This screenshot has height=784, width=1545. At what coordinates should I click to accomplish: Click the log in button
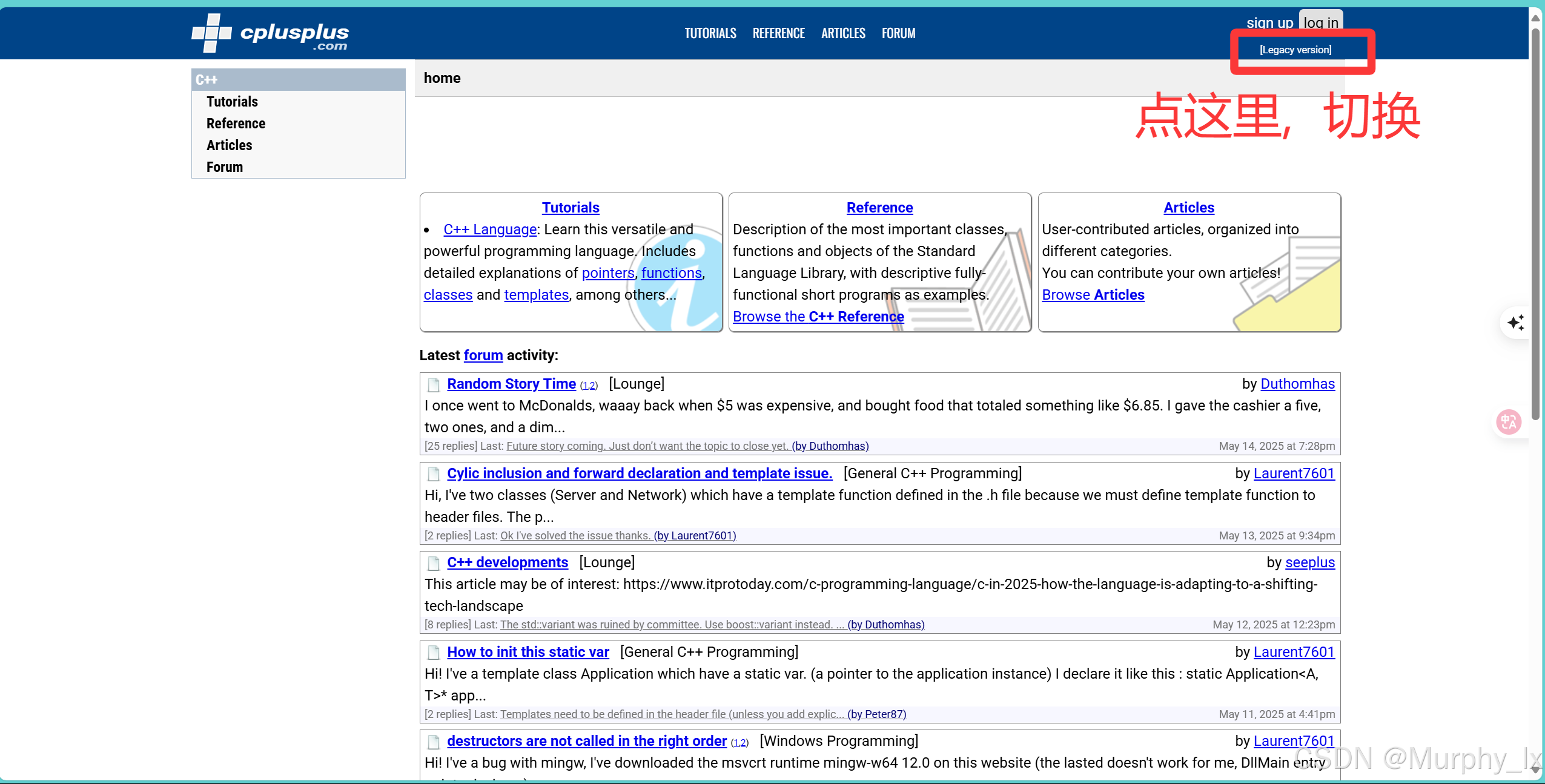pyautogui.click(x=1320, y=22)
